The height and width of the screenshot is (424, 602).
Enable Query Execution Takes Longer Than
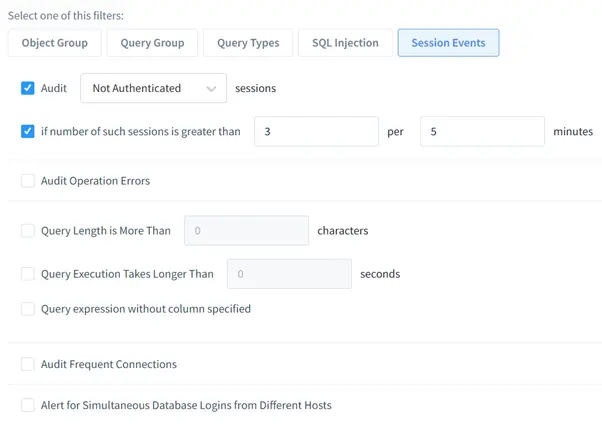point(28,274)
